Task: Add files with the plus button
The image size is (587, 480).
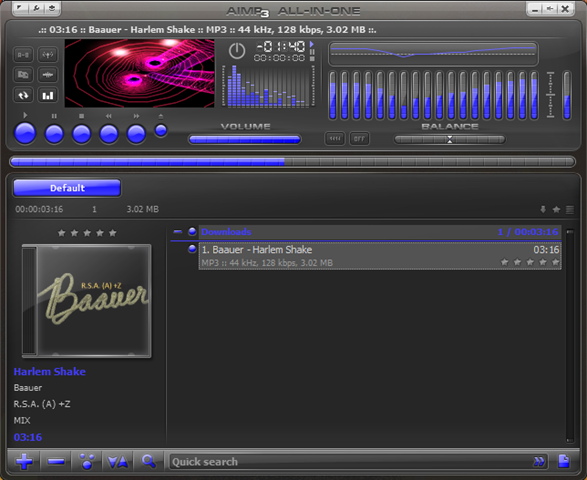Action: pyautogui.click(x=24, y=461)
